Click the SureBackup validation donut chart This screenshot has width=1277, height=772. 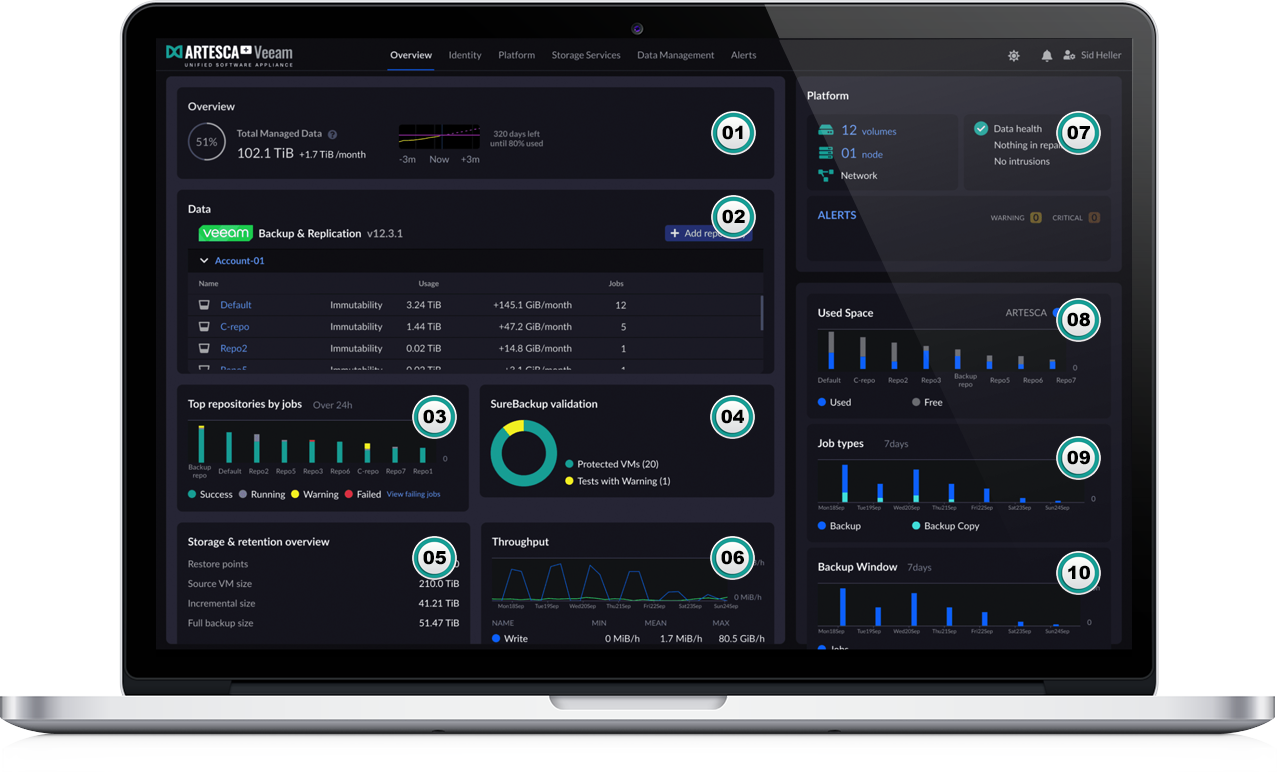523,454
